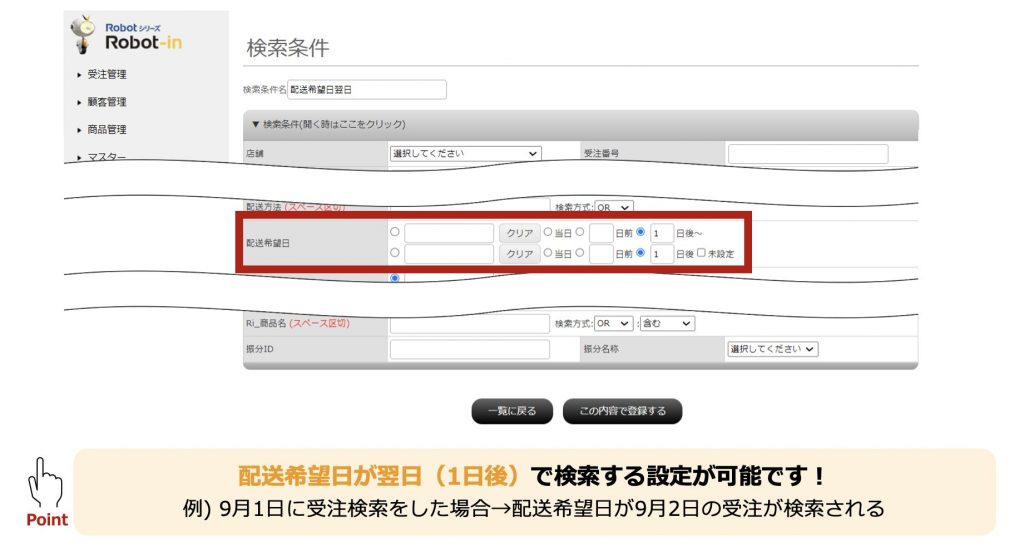Viewport: 1024px width, 556px height.
Task: Click the 検索条件 page heading
Action: pos(287,48)
